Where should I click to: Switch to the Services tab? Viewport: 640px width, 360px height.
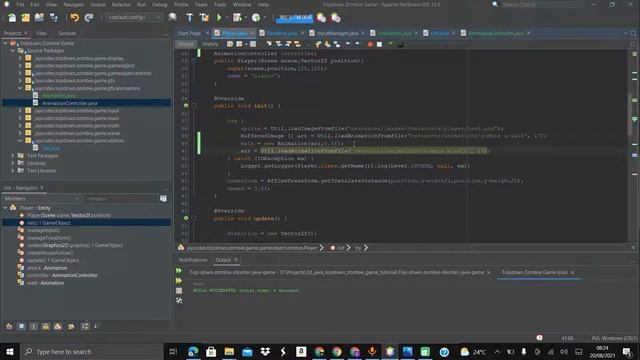pos(67,33)
